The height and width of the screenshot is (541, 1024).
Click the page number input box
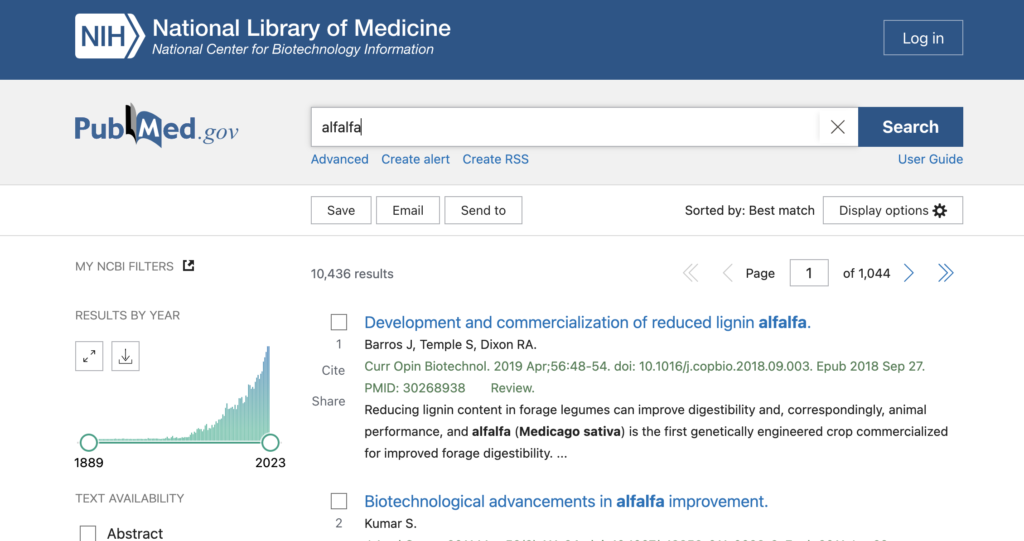(808, 273)
